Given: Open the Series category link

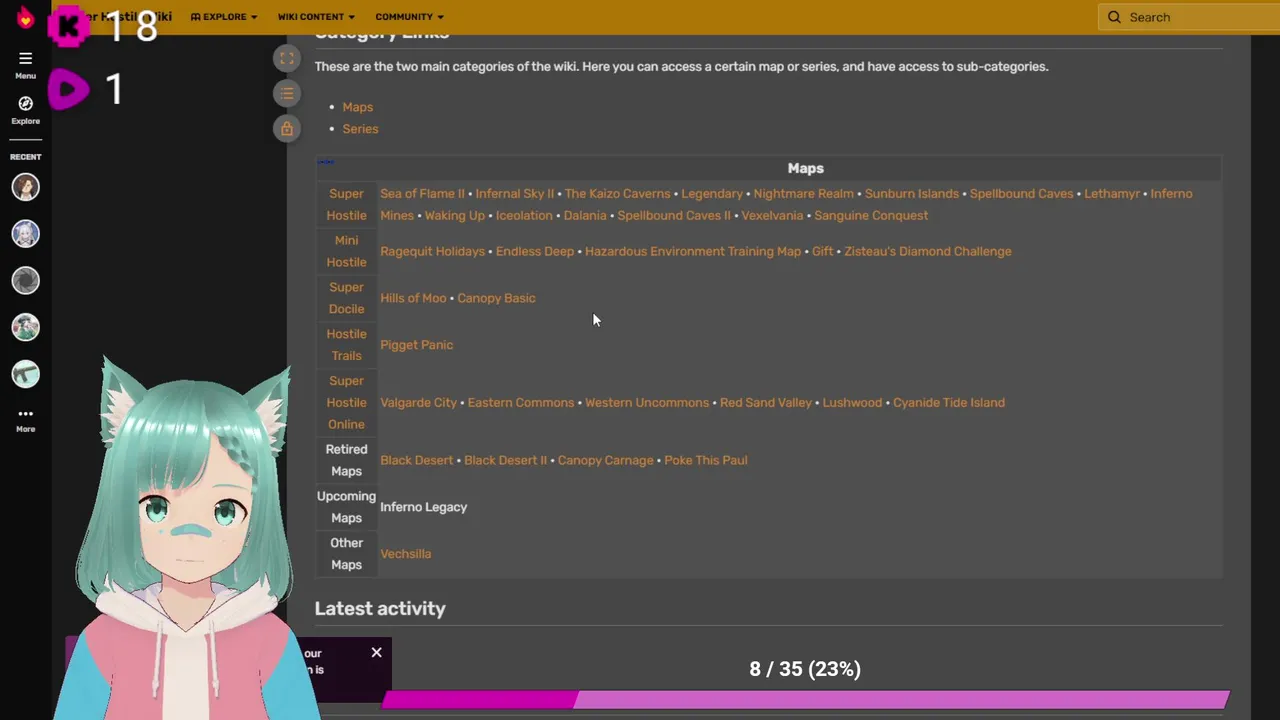Looking at the screenshot, I should tap(360, 129).
